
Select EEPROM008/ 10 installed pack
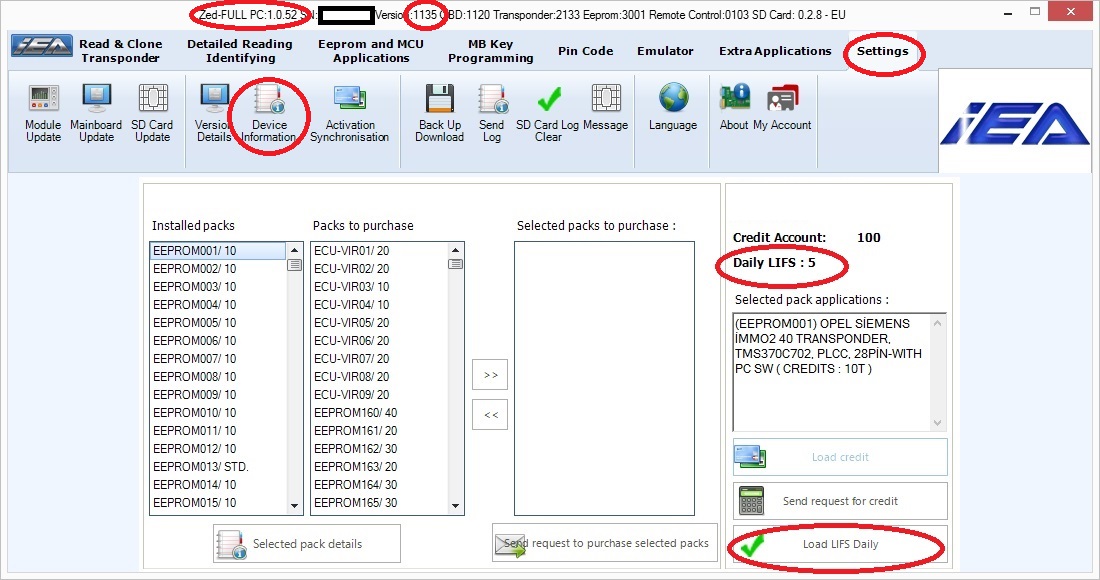tap(217, 377)
